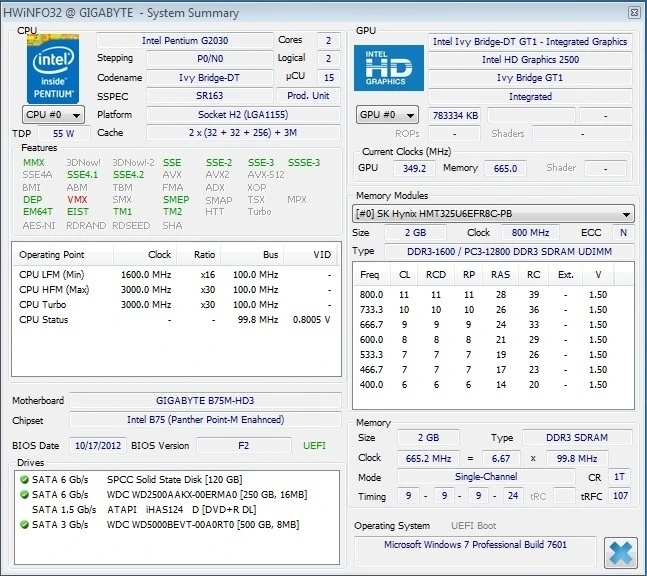Screen dimensions: 647x576
Task: Select the ATAPI iHAS124 DVD drive entry
Action: [177, 510]
